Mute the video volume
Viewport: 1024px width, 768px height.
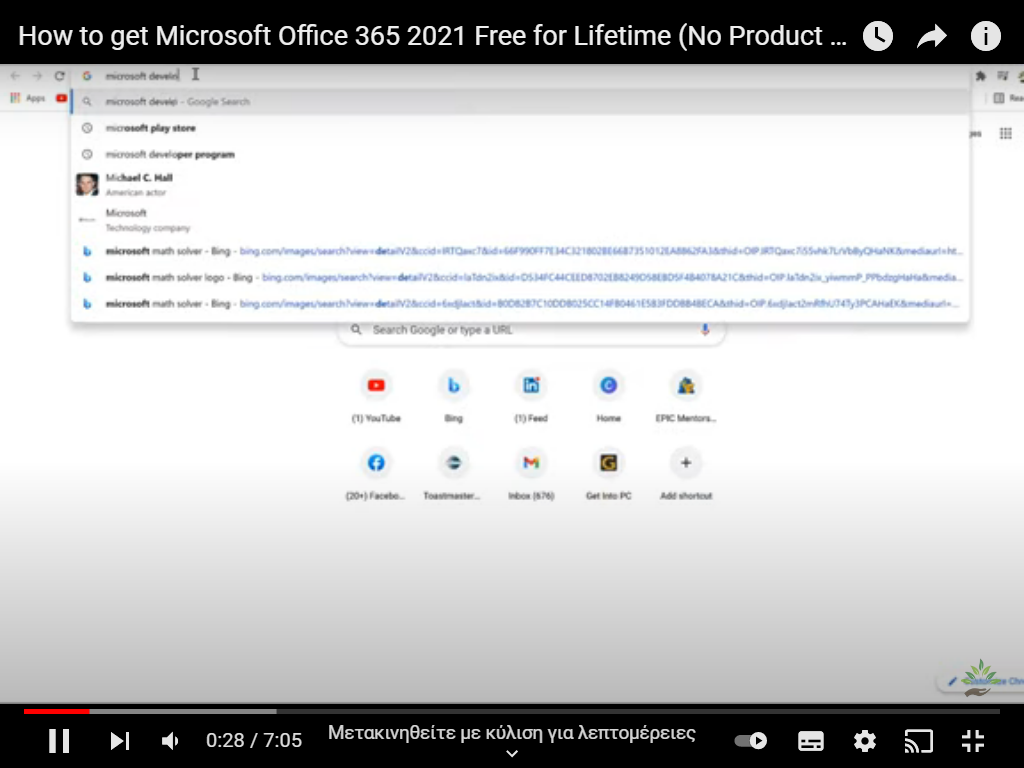click(x=170, y=741)
